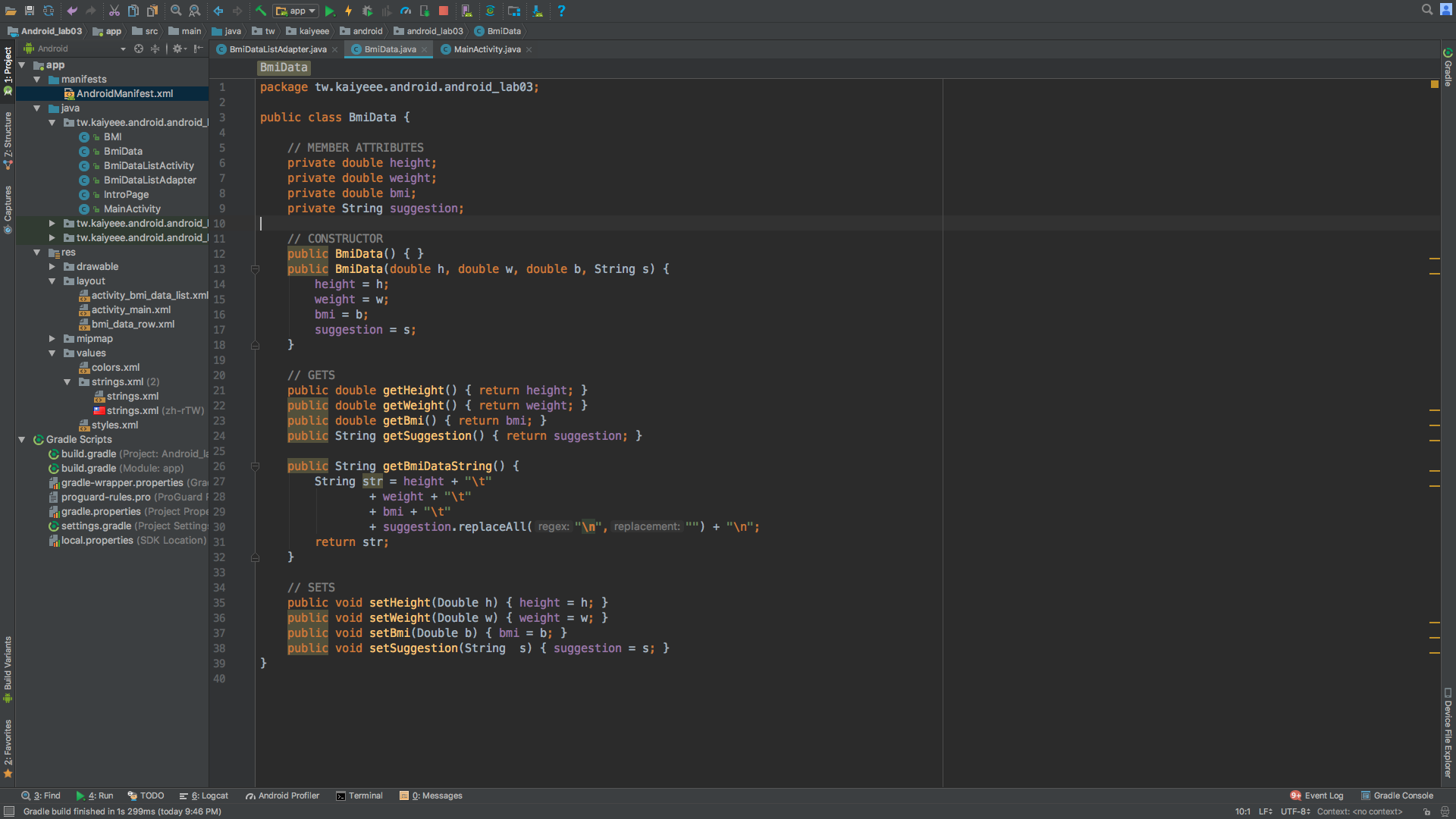
Task: Attach debugger to an Android process
Action: 425,11
